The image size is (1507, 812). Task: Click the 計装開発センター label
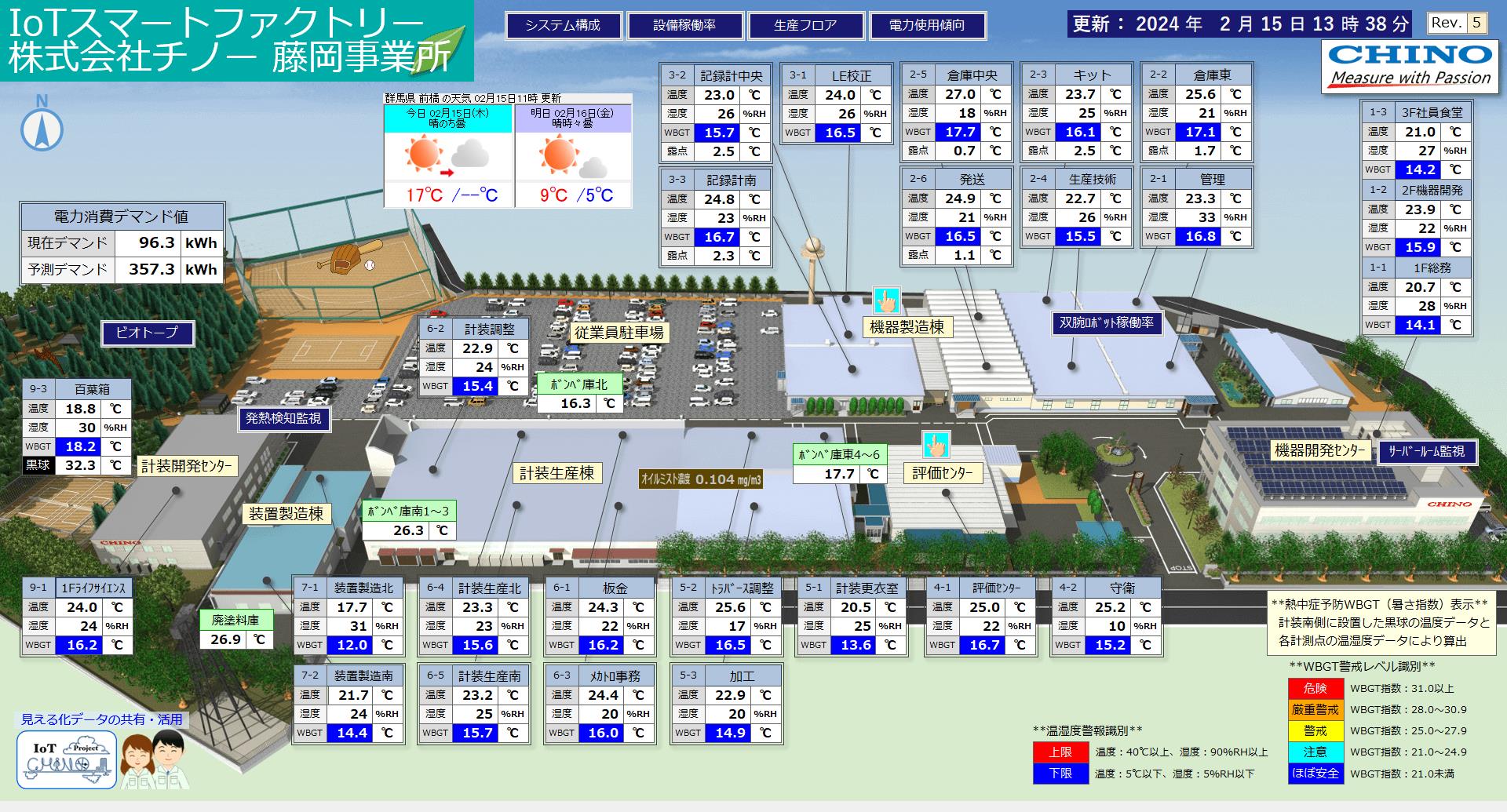click(187, 466)
